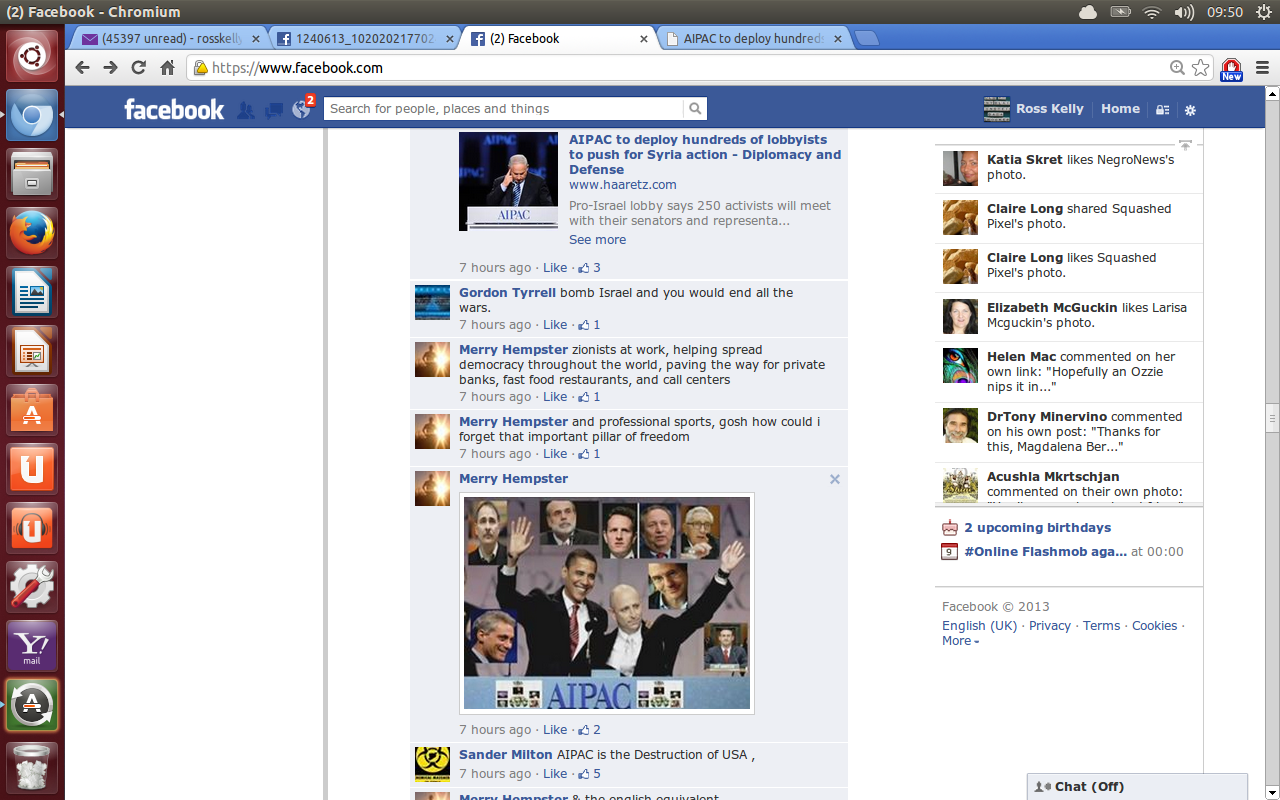Open Facebook messages icon

click(x=274, y=110)
